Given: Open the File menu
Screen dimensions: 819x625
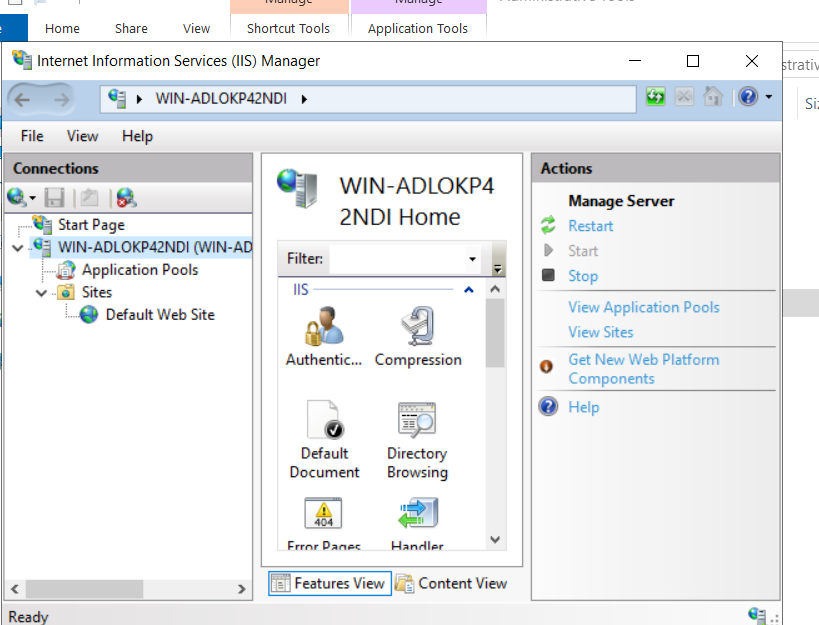Looking at the screenshot, I should pyautogui.click(x=32, y=136).
